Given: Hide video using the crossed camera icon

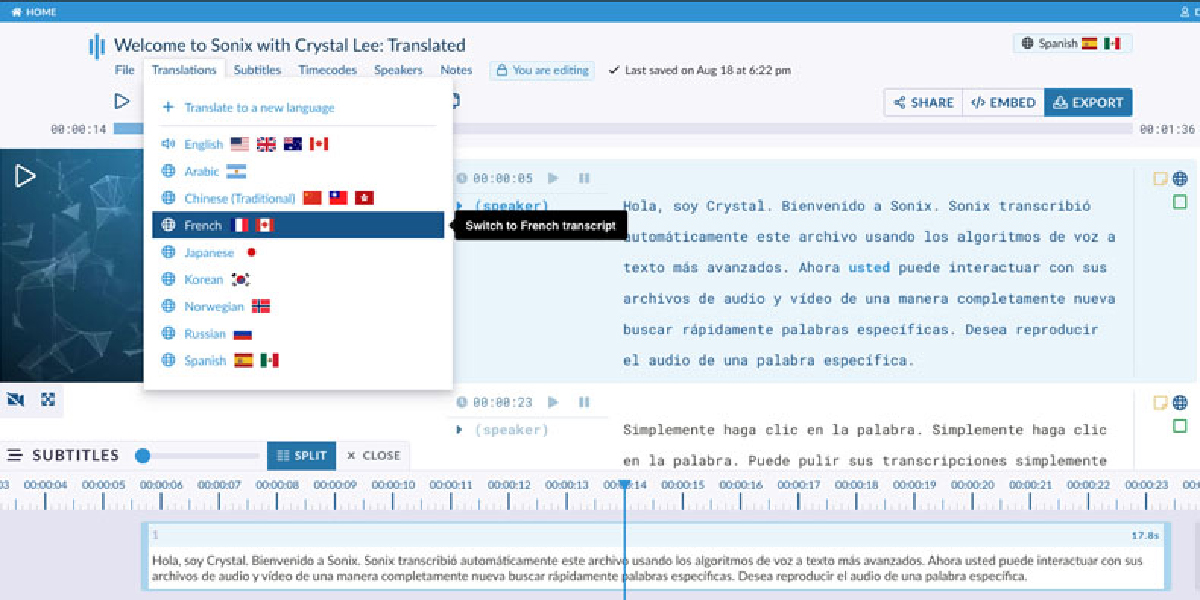Looking at the screenshot, I should (x=16, y=400).
